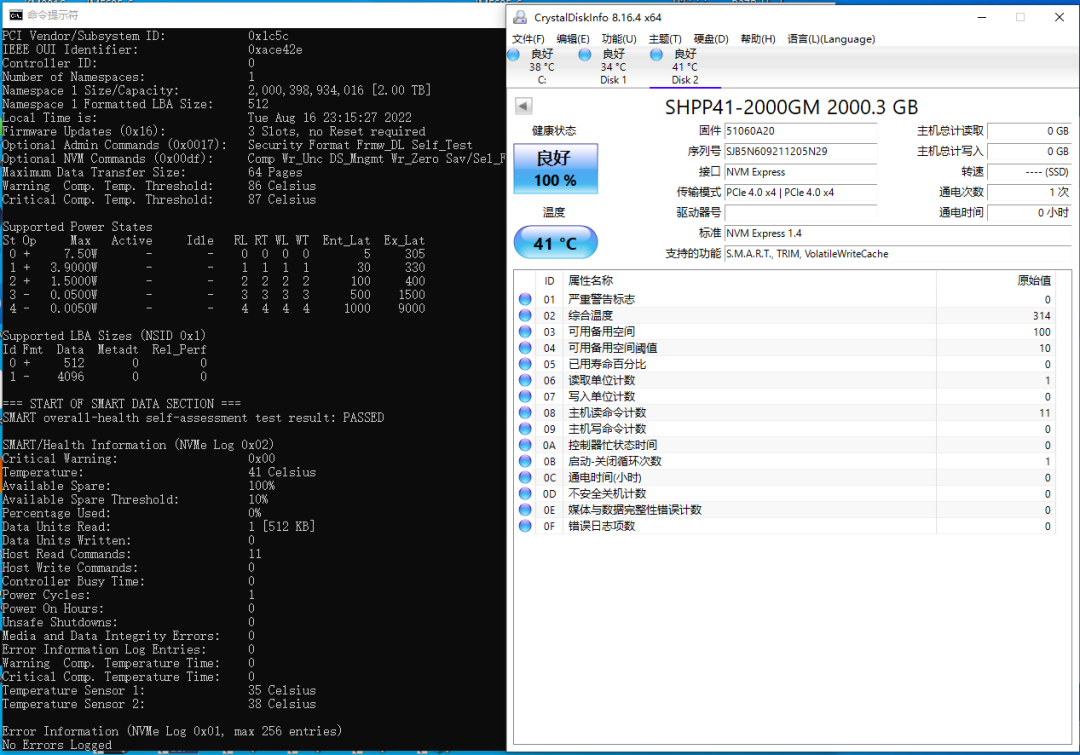Open the 编辑(E) menu
The image size is (1080, 755).
(573, 39)
